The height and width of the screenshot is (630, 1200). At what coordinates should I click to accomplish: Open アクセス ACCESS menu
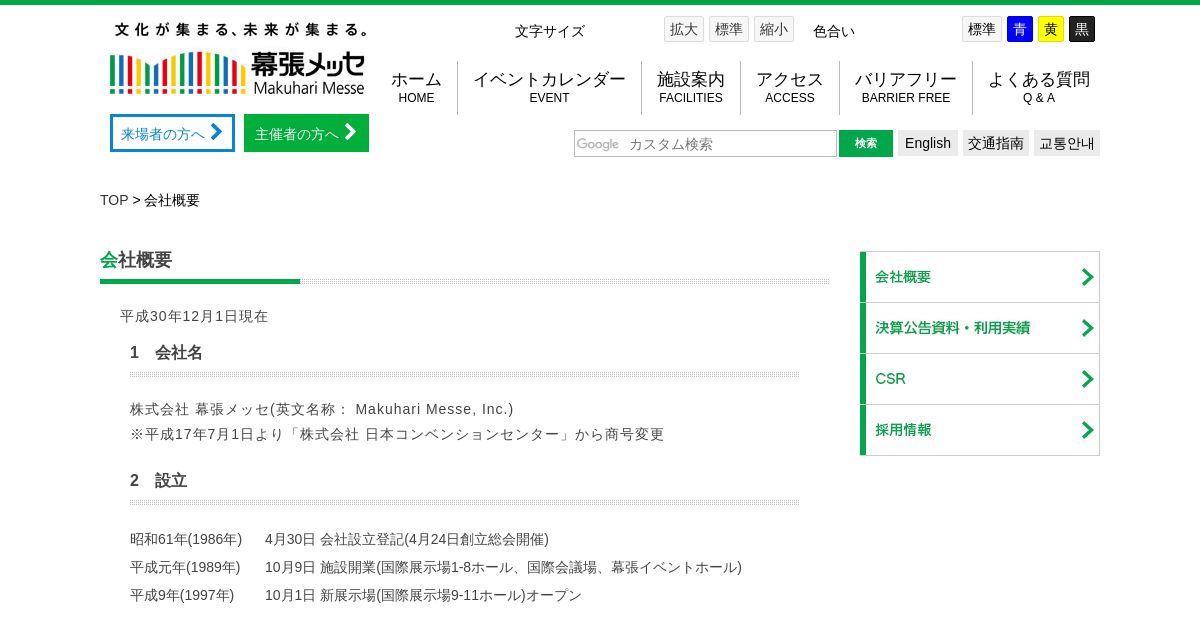coord(790,87)
